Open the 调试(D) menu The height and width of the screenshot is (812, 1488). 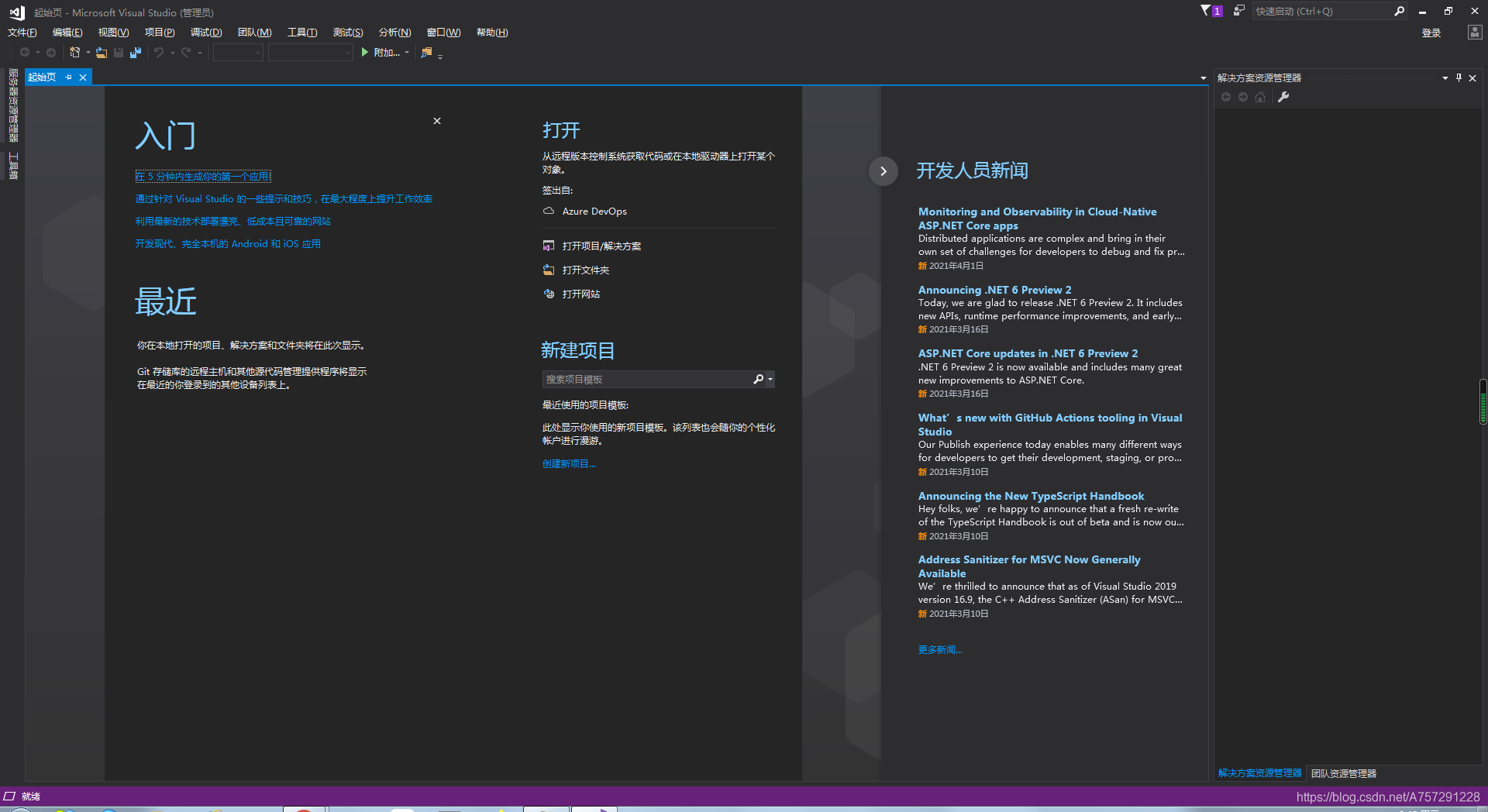(206, 33)
